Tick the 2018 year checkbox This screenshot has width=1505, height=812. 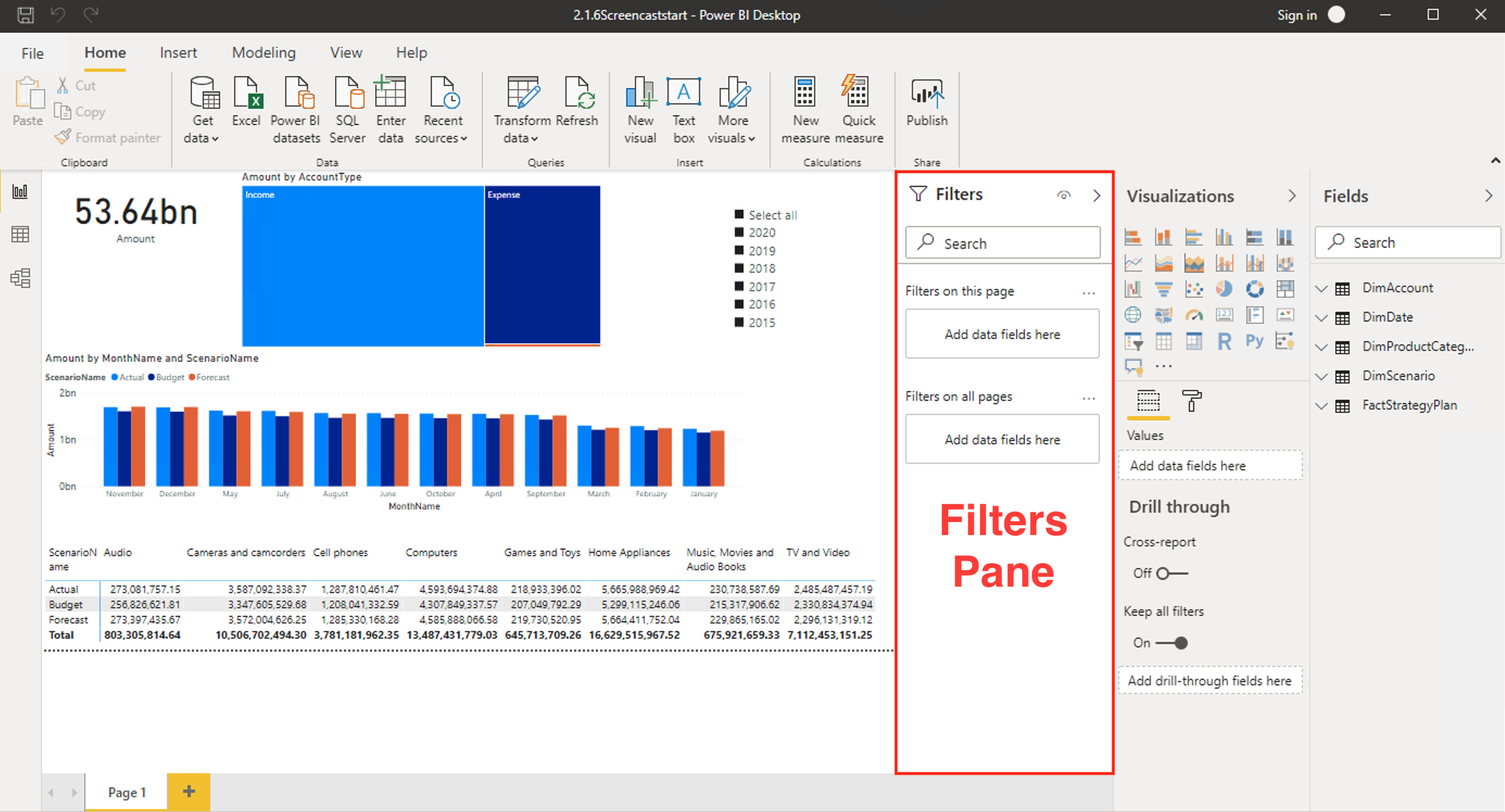739,268
